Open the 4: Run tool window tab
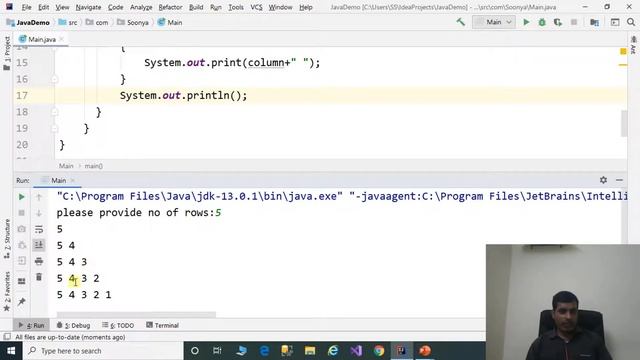640x360 pixels. click(x=32, y=325)
